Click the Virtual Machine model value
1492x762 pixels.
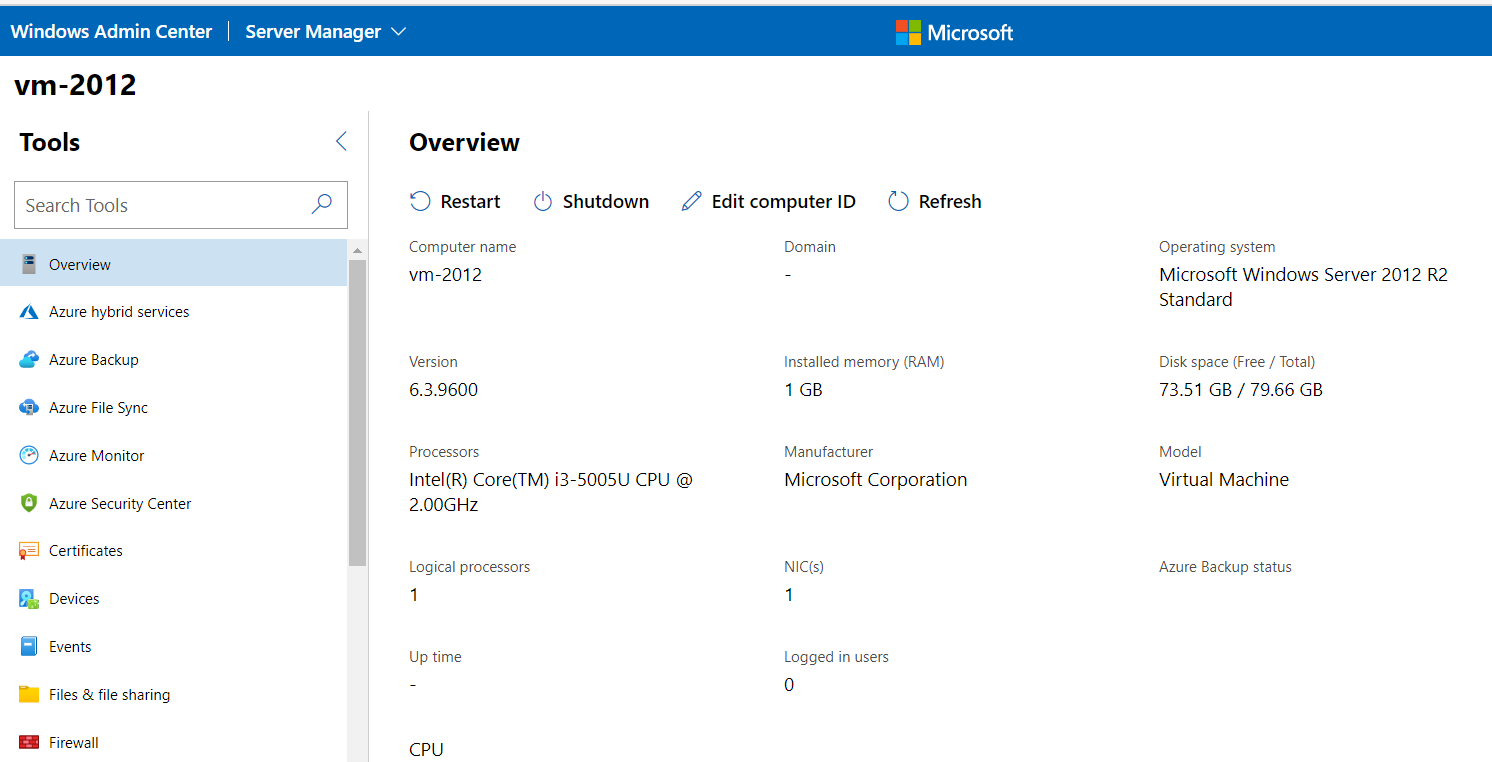(x=1224, y=480)
